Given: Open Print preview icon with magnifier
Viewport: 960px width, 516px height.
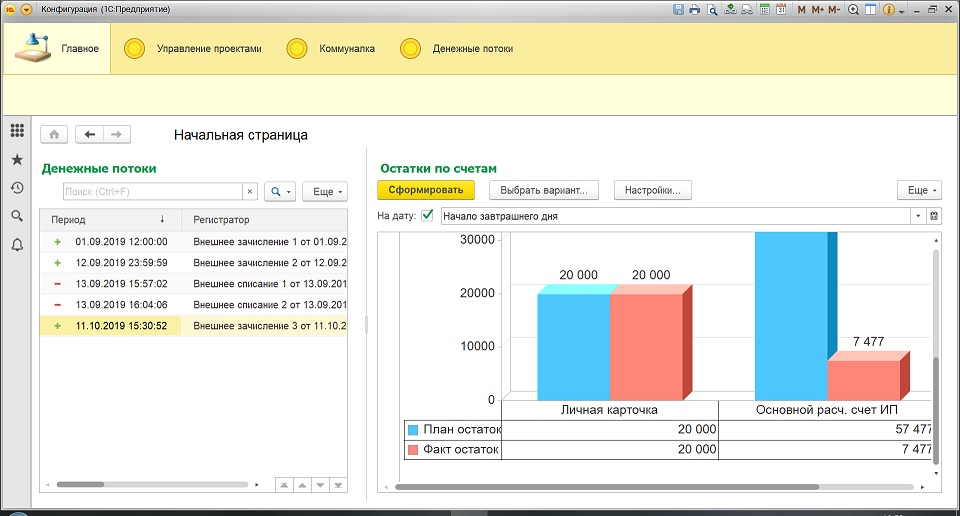Looking at the screenshot, I should (711, 9).
